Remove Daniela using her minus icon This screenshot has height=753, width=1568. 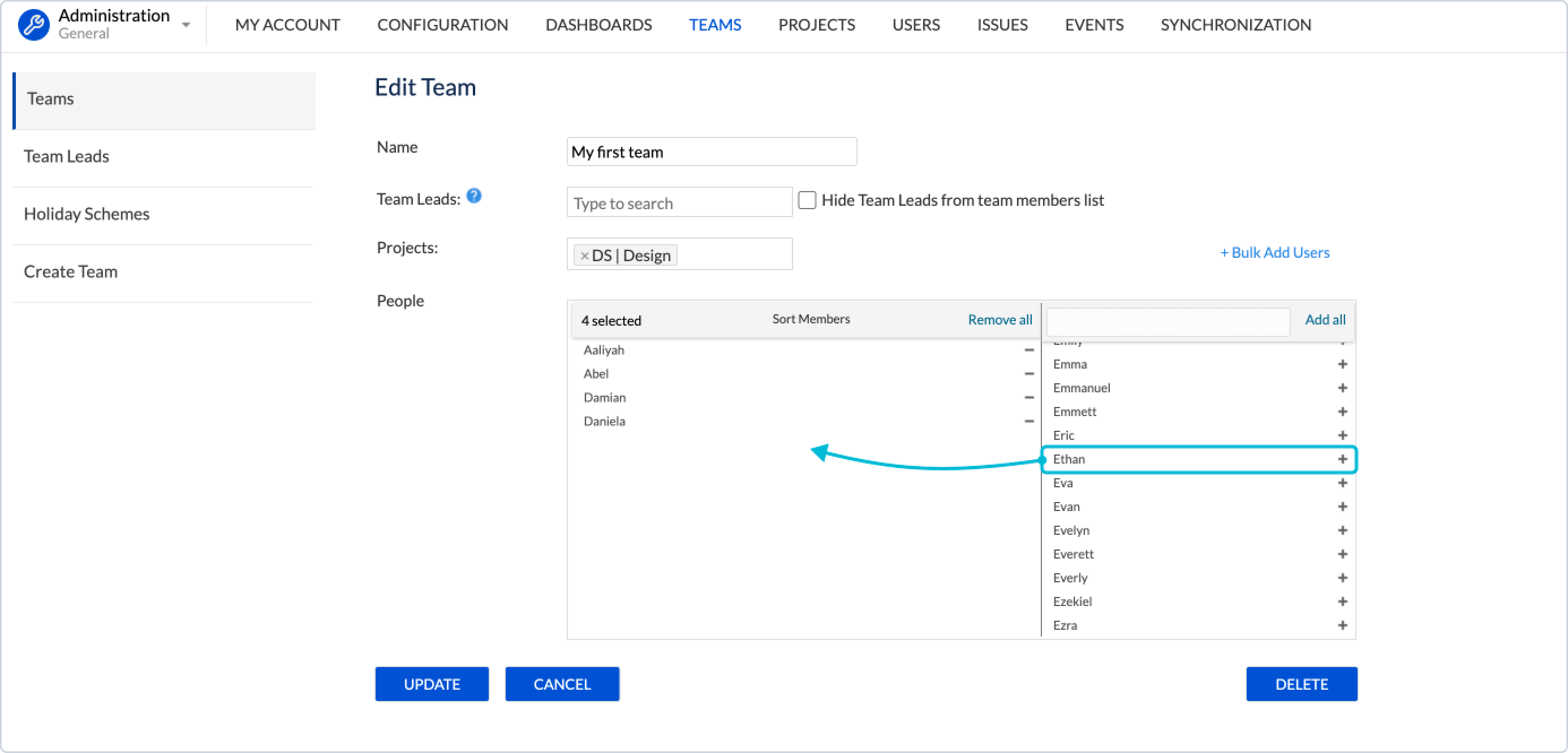[x=1029, y=422]
